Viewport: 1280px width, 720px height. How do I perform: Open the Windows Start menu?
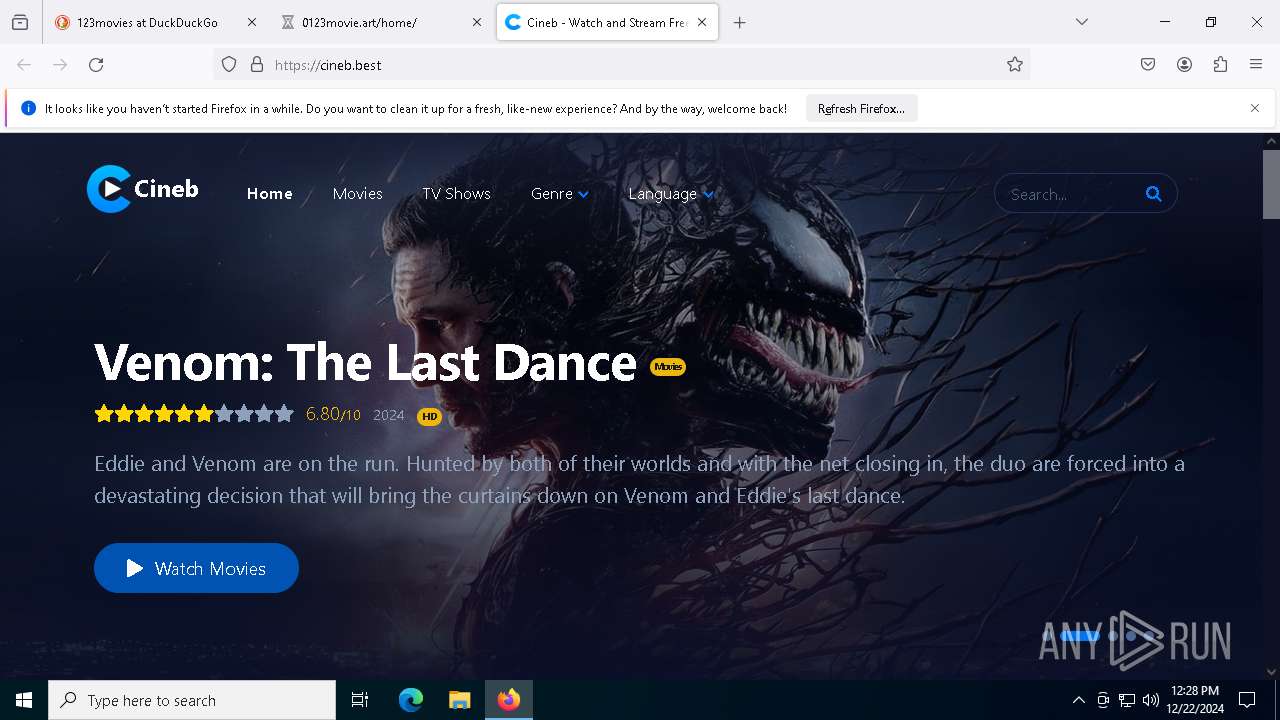click(x=24, y=700)
